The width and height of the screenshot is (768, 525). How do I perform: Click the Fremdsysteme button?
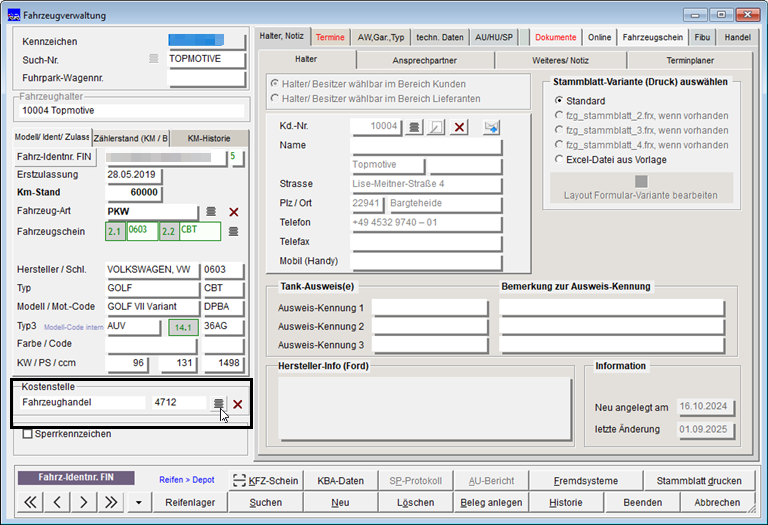pyautogui.click(x=586, y=481)
